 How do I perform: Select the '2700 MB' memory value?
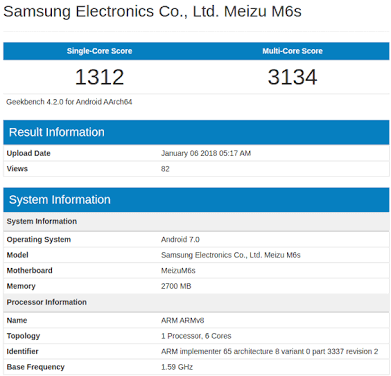coord(176,286)
